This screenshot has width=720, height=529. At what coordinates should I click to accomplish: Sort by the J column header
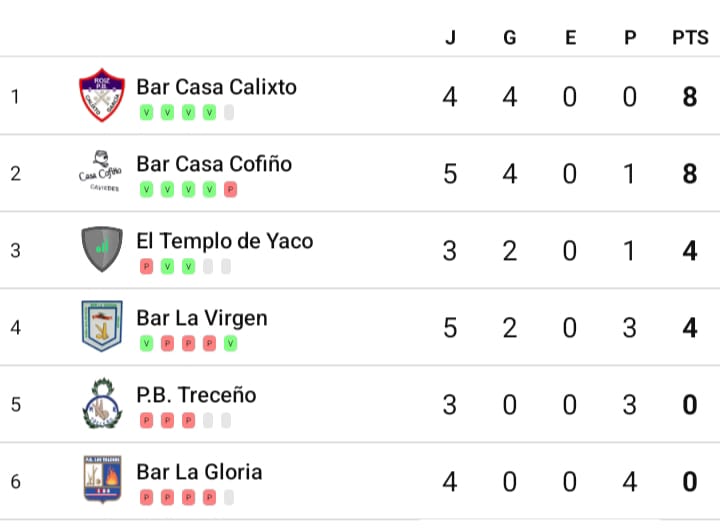[450, 38]
